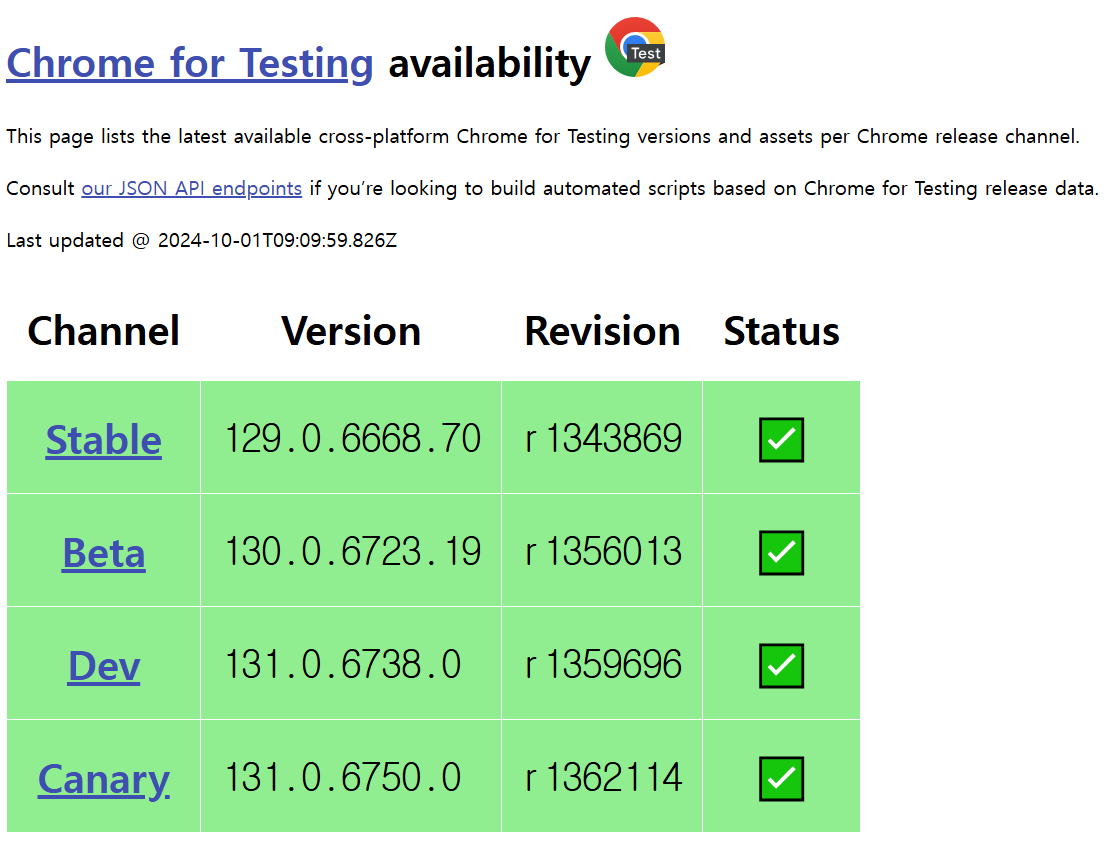Select Canary version 131.0.6750.0

tap(343, 777)
